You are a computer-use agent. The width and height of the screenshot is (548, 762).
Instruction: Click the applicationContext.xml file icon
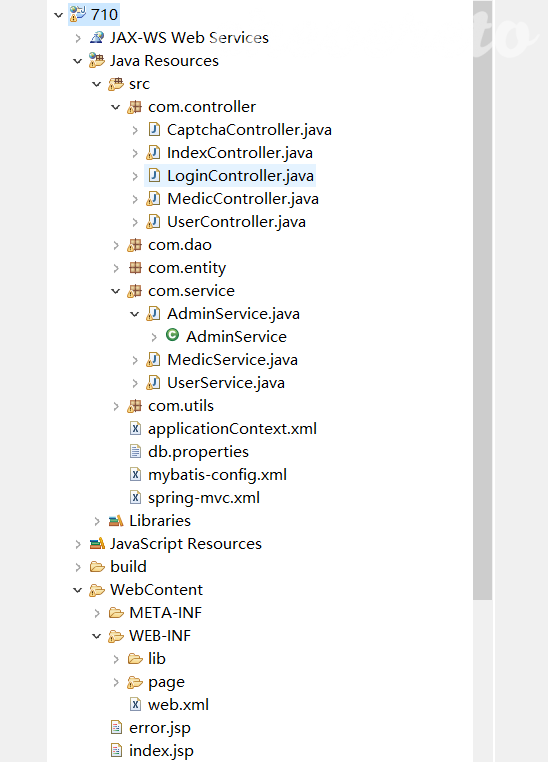[x=136, y=429]
